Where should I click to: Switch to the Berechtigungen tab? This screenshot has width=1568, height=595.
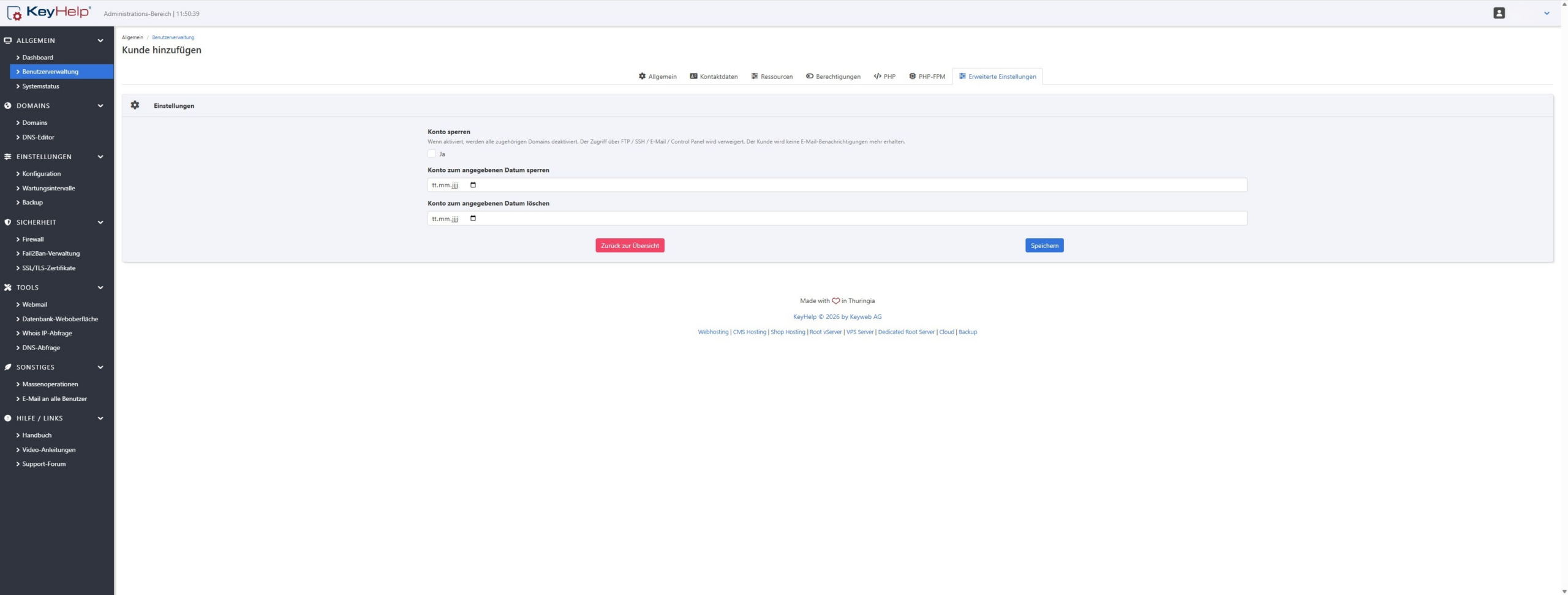click(x=833, y=77)
